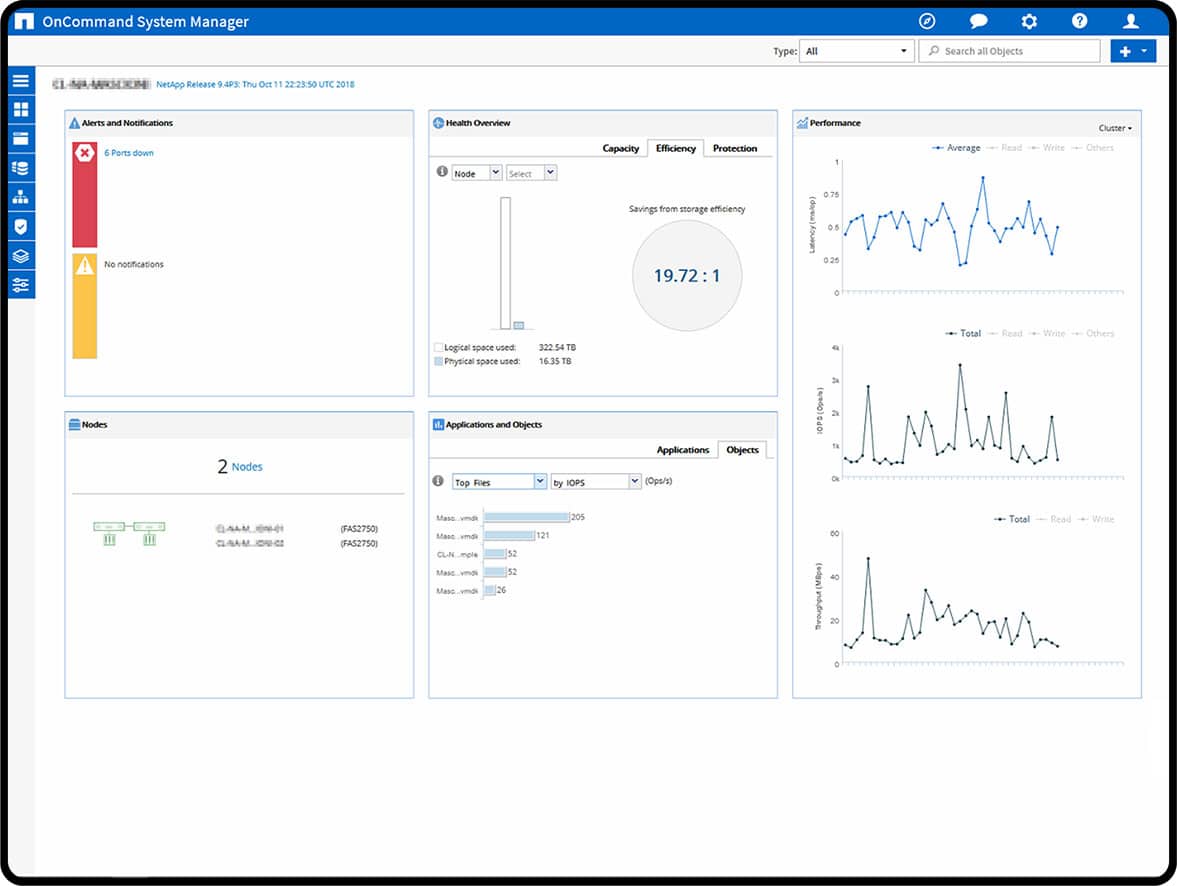The width and height of the screenshot is (1177, 886).
Task: Open the Type dropdown set to All
Action: (856, 51)
